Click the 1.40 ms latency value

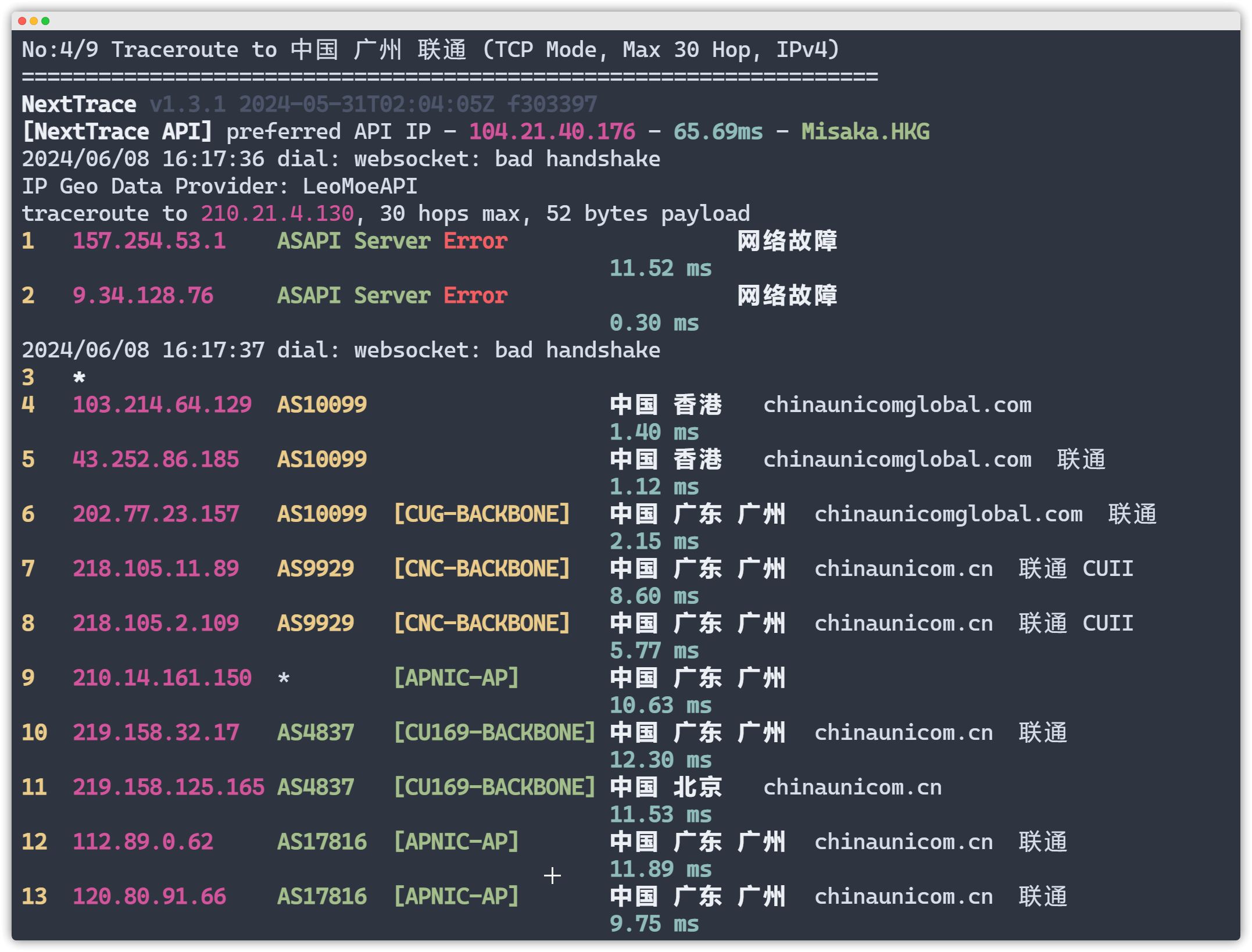654,432
